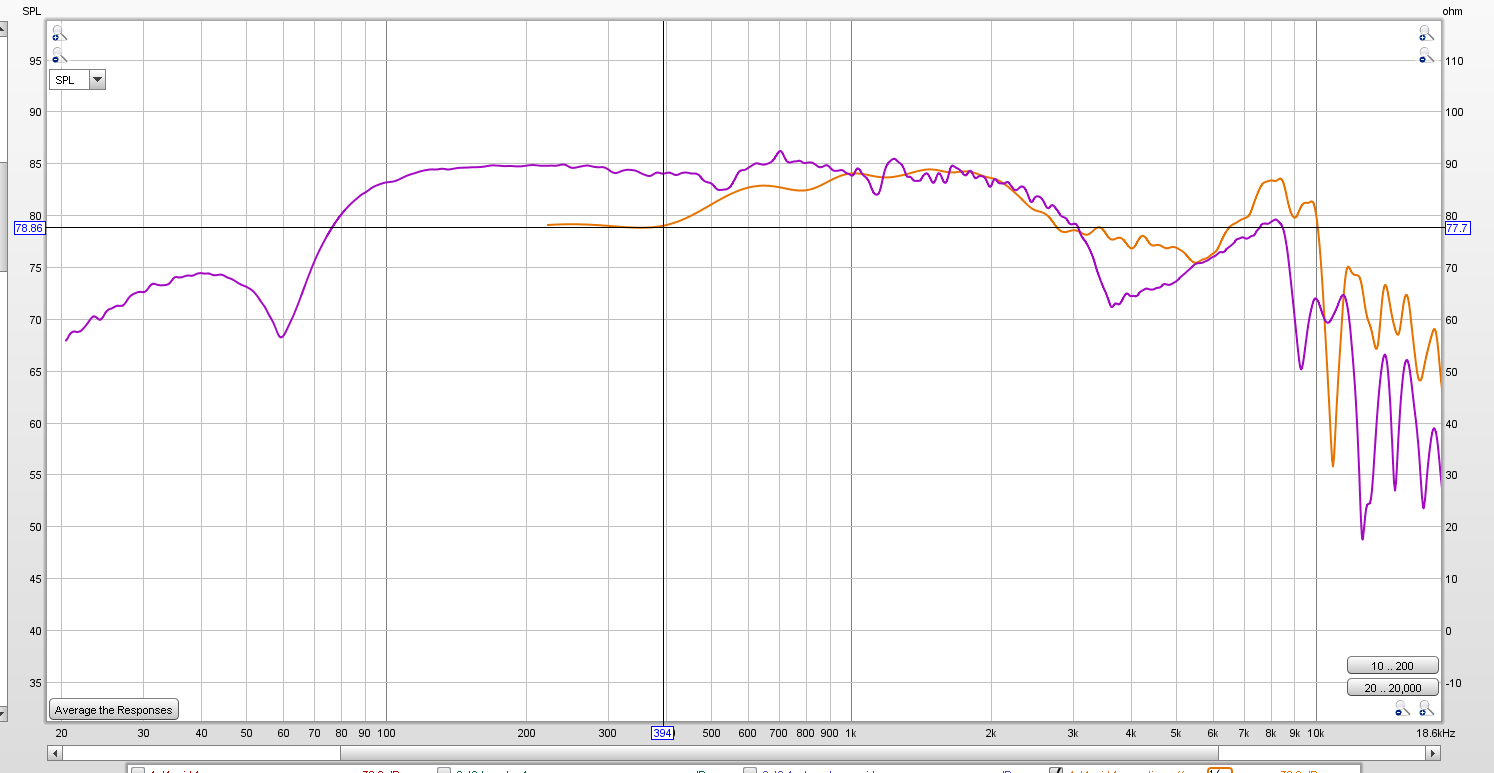Image resolution: width=1494 pixels, height=773 pixels.
Task: Click horizontal scrollbar left arrow
Action: 54,752
